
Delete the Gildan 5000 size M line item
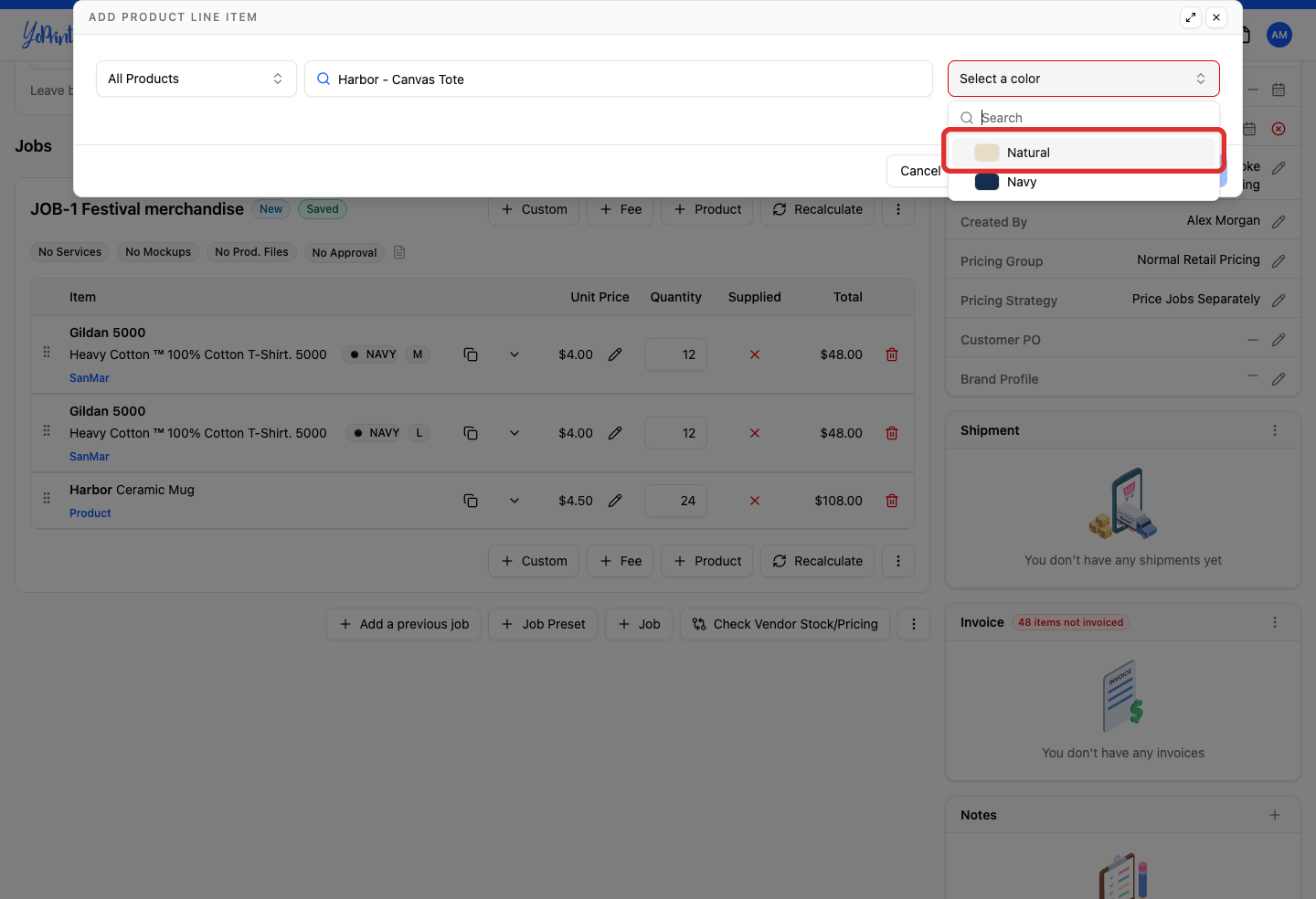coord(892,354)
